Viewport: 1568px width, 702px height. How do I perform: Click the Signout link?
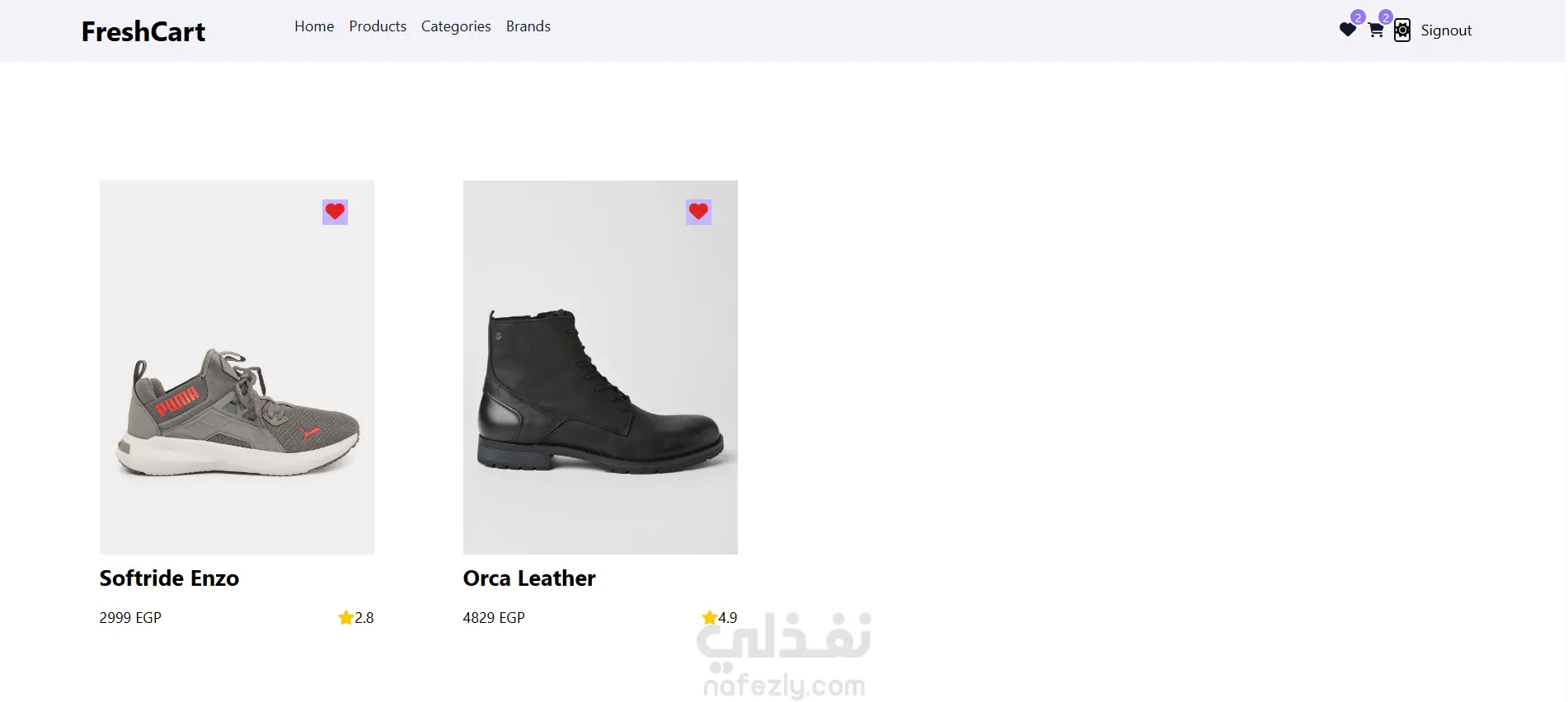pos(1446,30)
